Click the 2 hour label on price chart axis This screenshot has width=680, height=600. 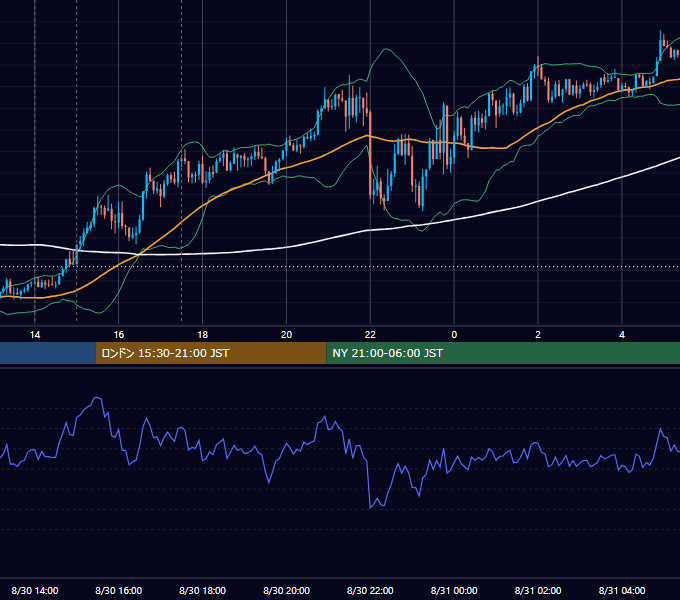pos(538,335)
